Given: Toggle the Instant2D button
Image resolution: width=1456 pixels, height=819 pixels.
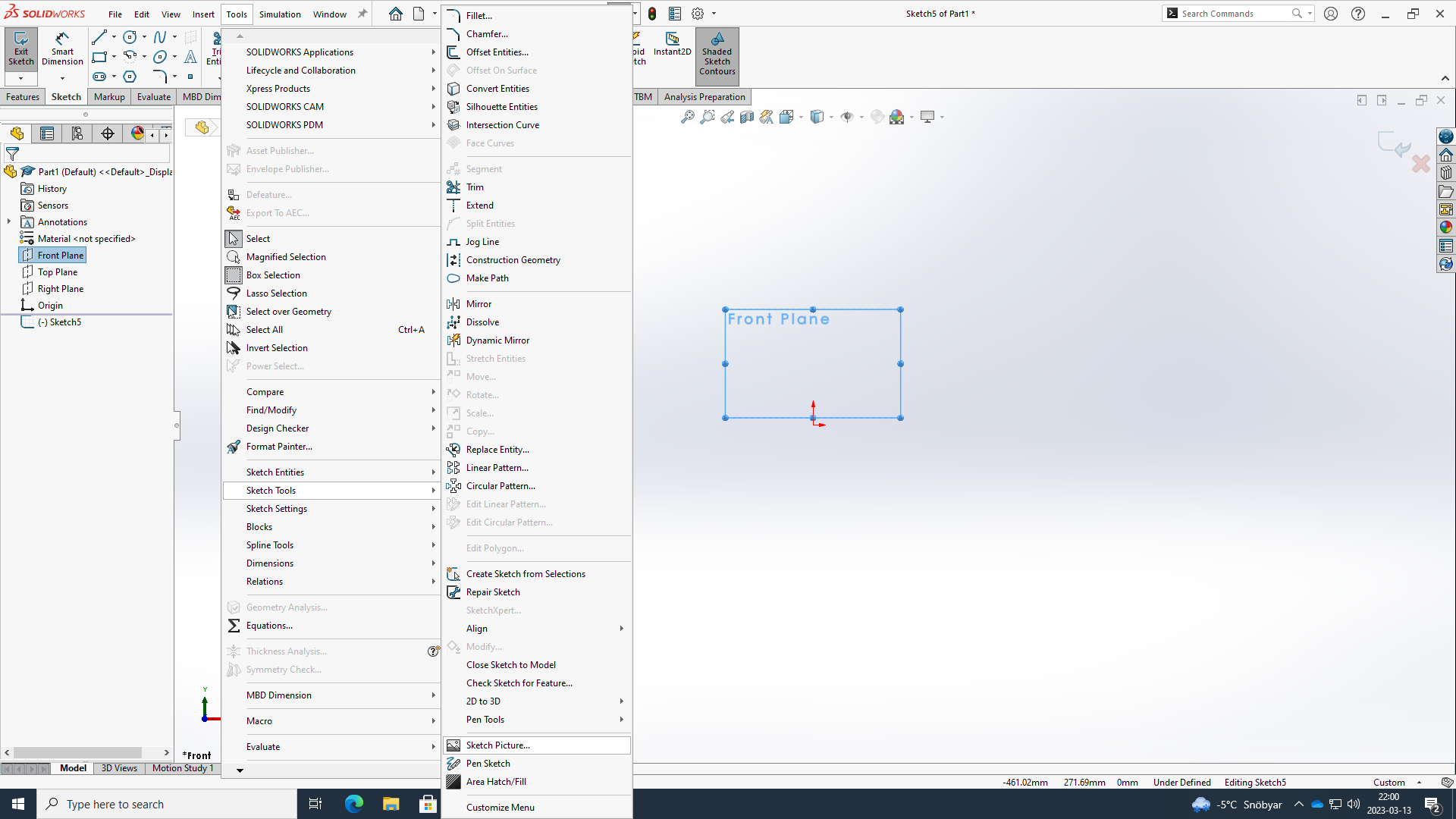Looking at the screenshot, I should [672, 44].
